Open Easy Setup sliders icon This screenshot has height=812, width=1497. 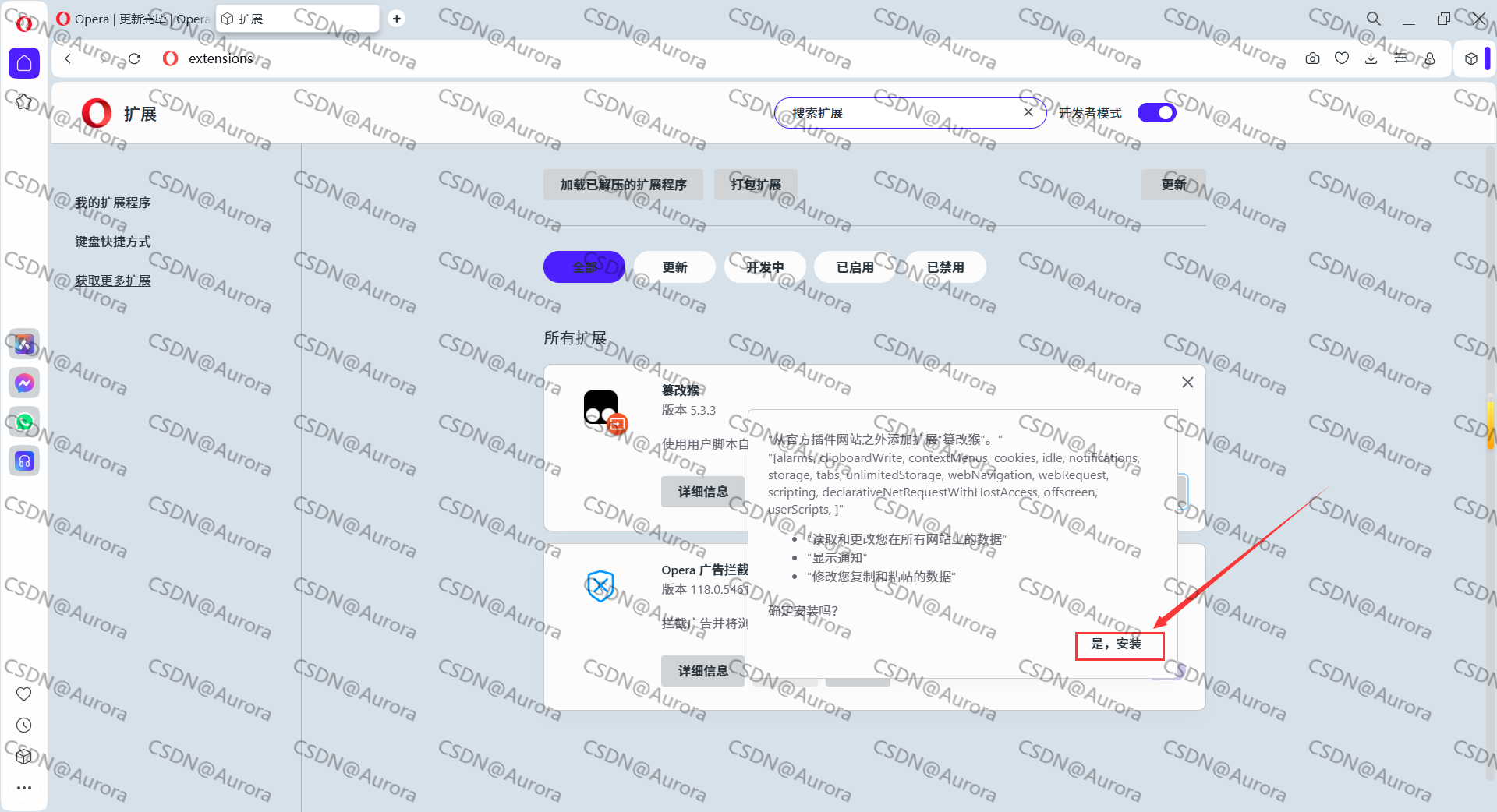pyautogui.click(x=1400, y=58)
